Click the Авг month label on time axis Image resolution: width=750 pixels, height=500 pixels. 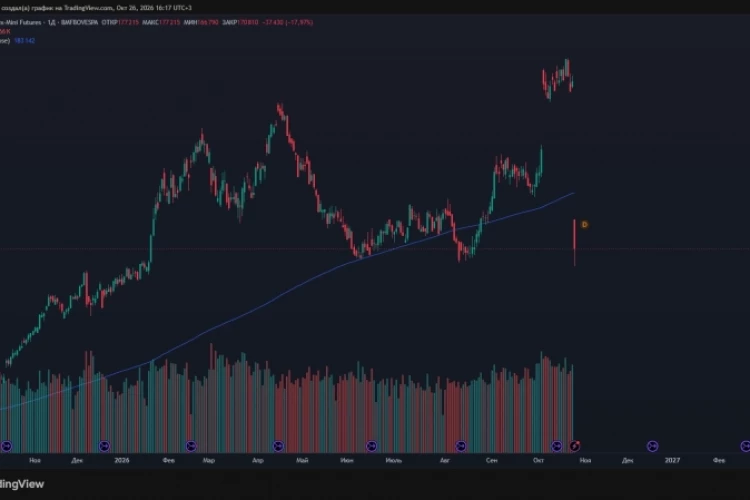[444, 460]
